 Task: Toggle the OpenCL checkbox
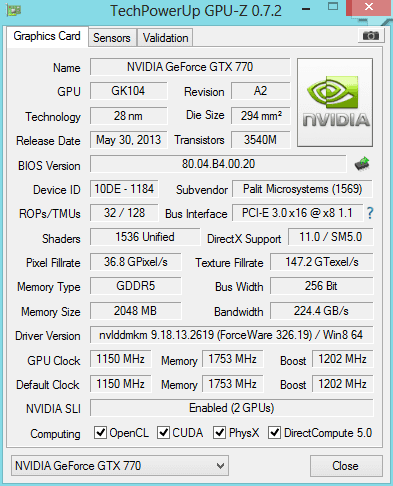100,433
